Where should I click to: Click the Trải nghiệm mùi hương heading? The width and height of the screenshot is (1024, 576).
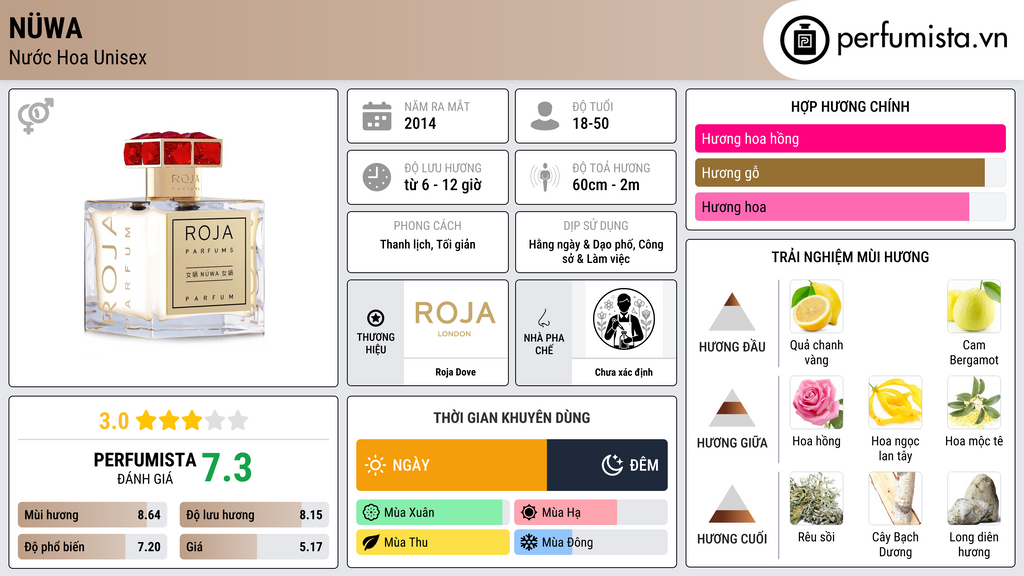pos(850,257)
